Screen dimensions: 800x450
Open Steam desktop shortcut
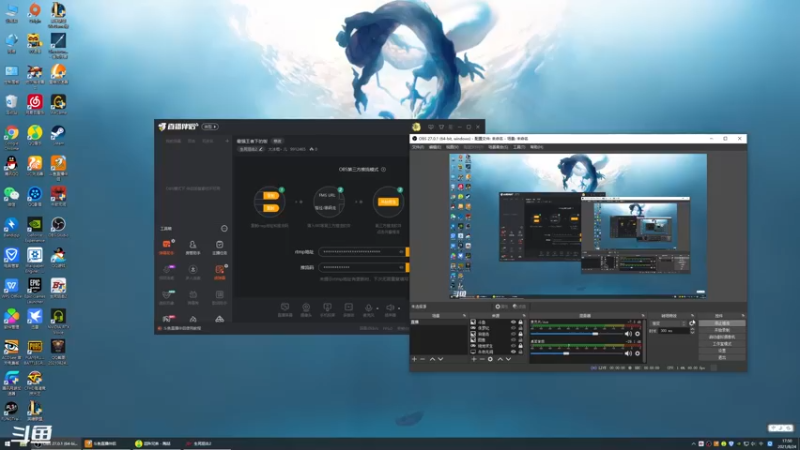(58, 136)
